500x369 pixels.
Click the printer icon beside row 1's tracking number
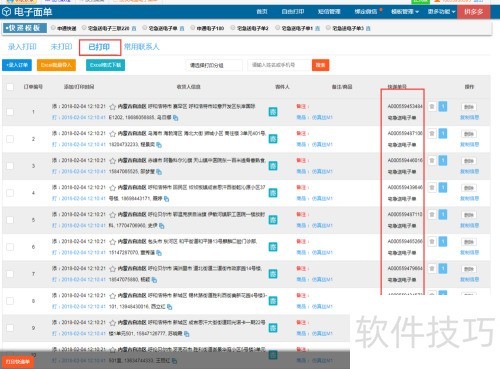432,107
